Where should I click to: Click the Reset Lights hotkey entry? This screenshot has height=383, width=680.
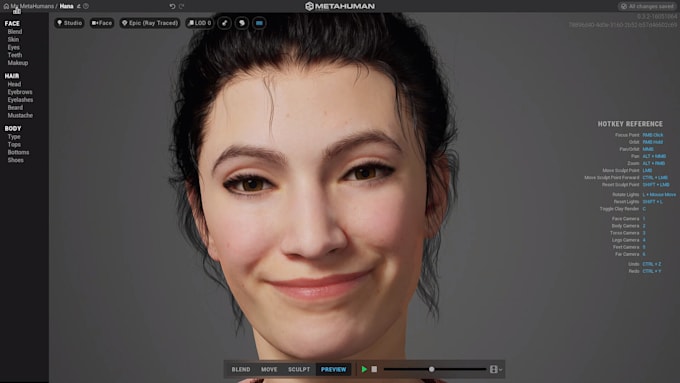638,202
